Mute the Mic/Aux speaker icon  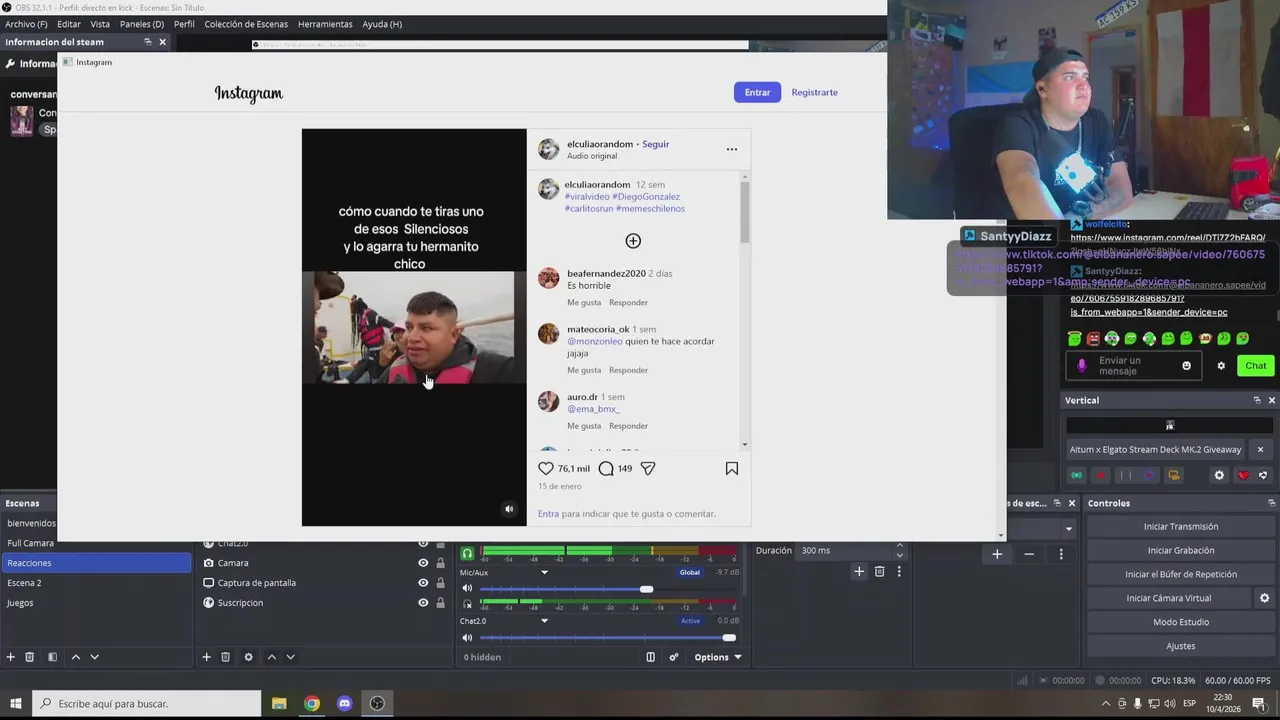[467, 588]
